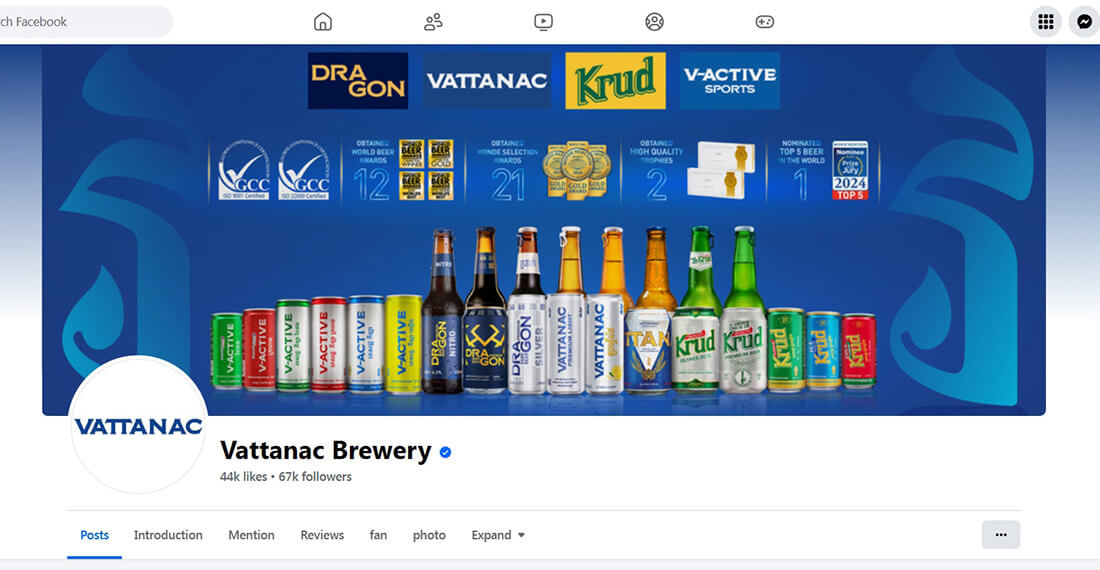This screenshot has height=570, width=1100.
Task: Open the Reviews tab
Action: pyautogui.click(x=322, y=535)
